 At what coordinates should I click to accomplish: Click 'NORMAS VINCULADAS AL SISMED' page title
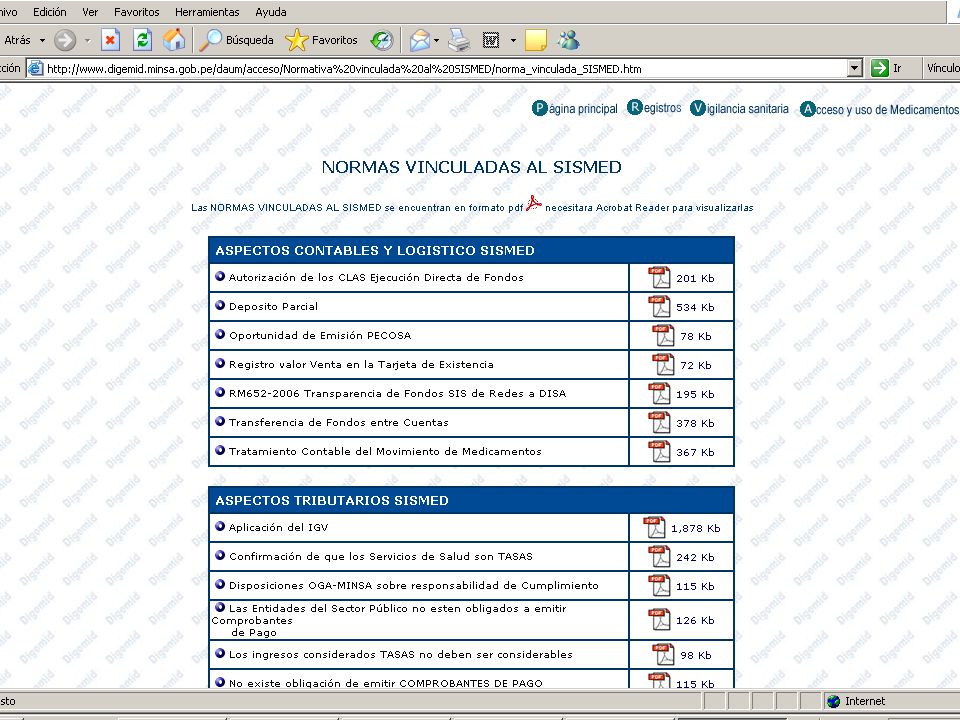[471, 167]
